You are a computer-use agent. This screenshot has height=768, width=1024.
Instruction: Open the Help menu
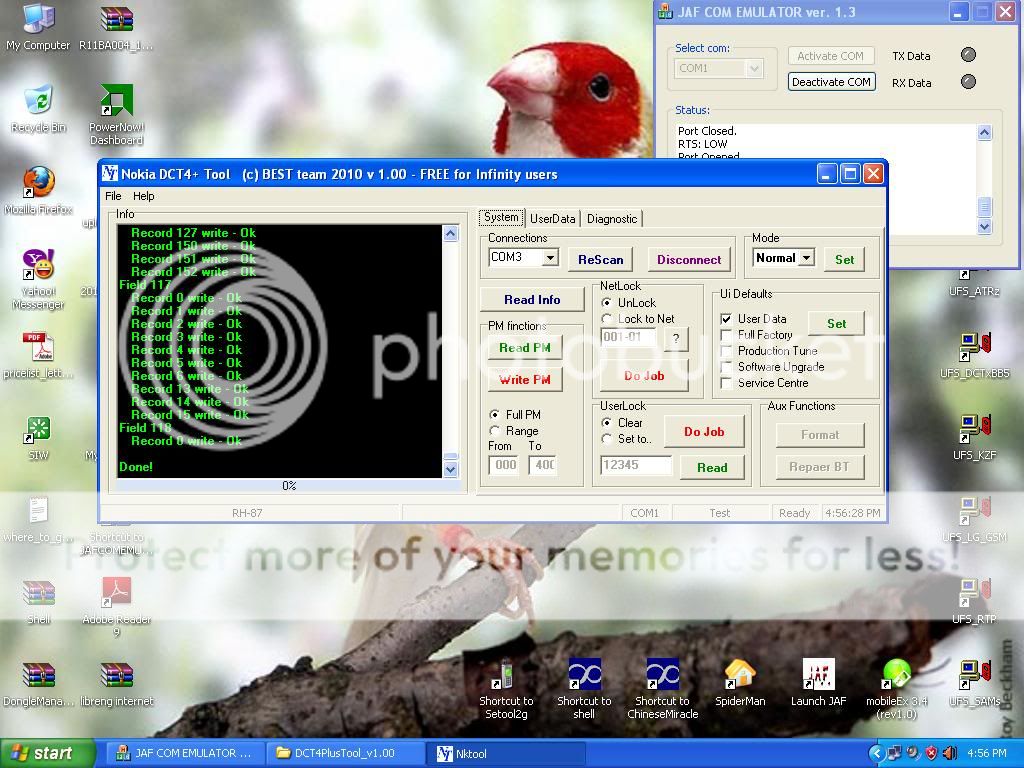point(144,196)
